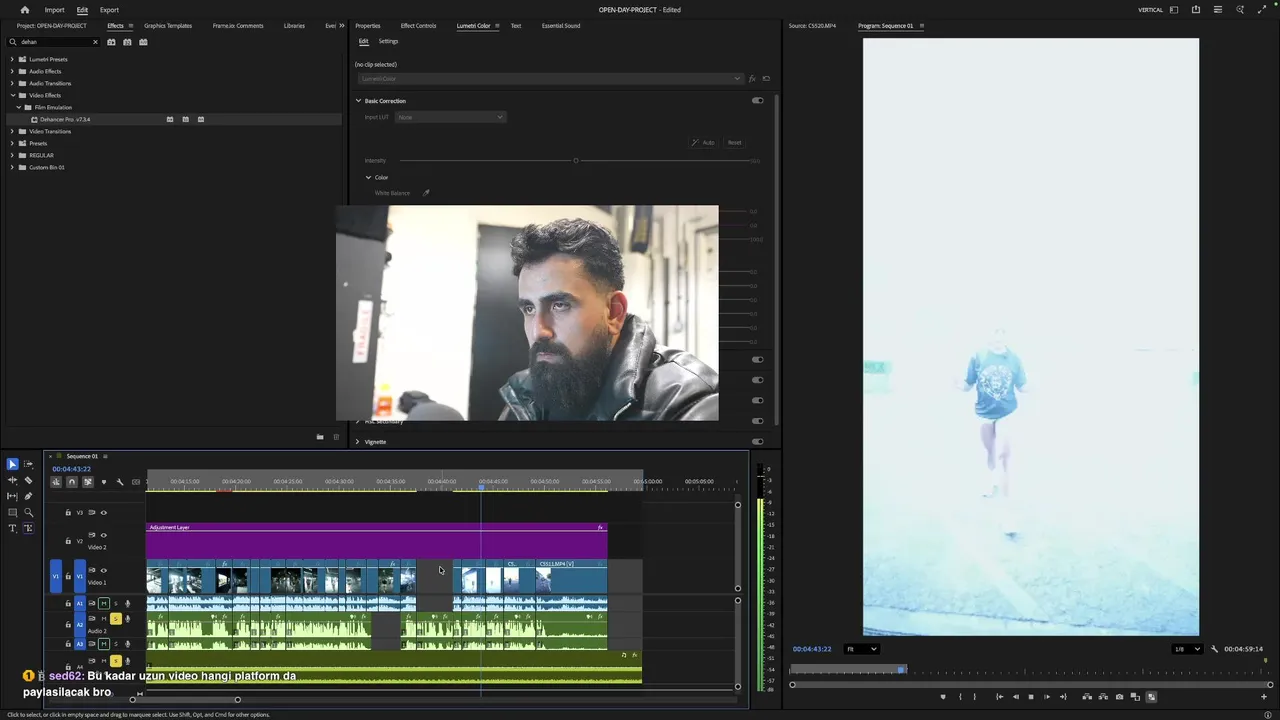The image size is (1280, 720).
Task: Open the Essential Sound tab
Action: click(x=561, y=25)
